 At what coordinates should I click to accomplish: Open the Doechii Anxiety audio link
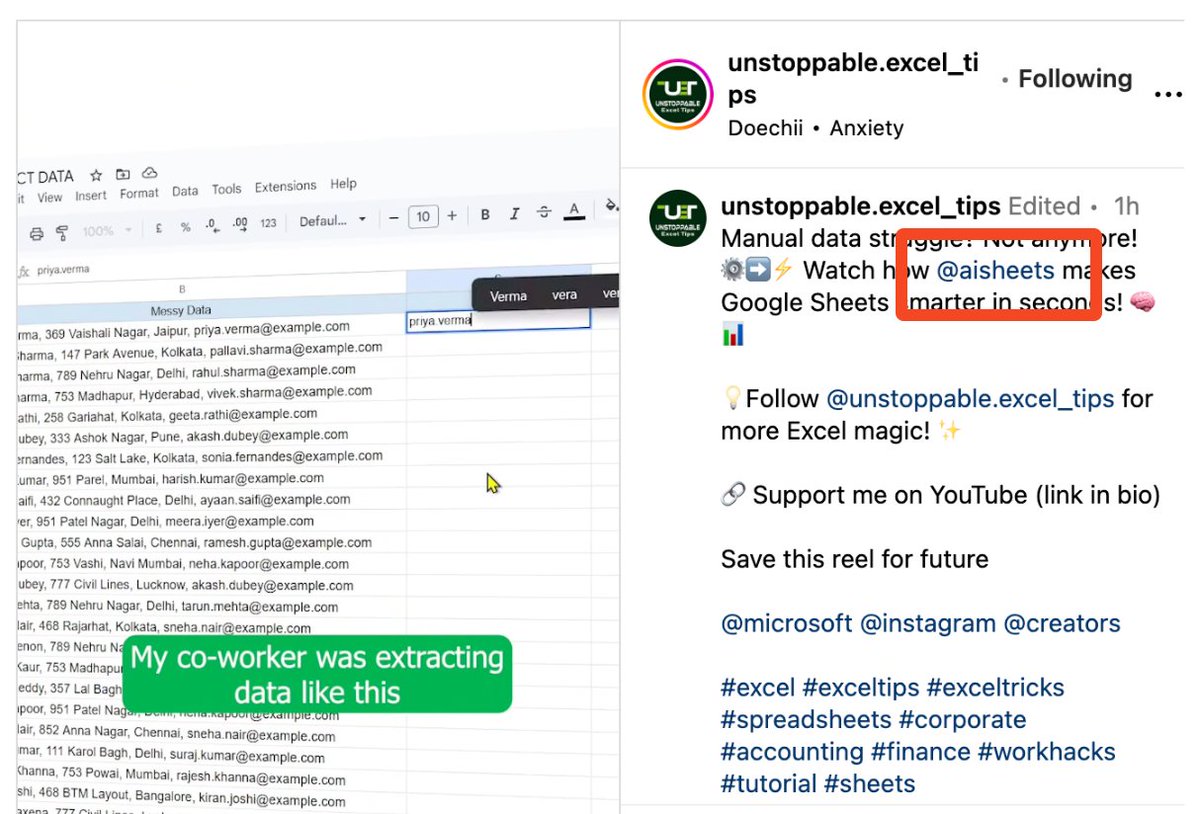[815, 128]
